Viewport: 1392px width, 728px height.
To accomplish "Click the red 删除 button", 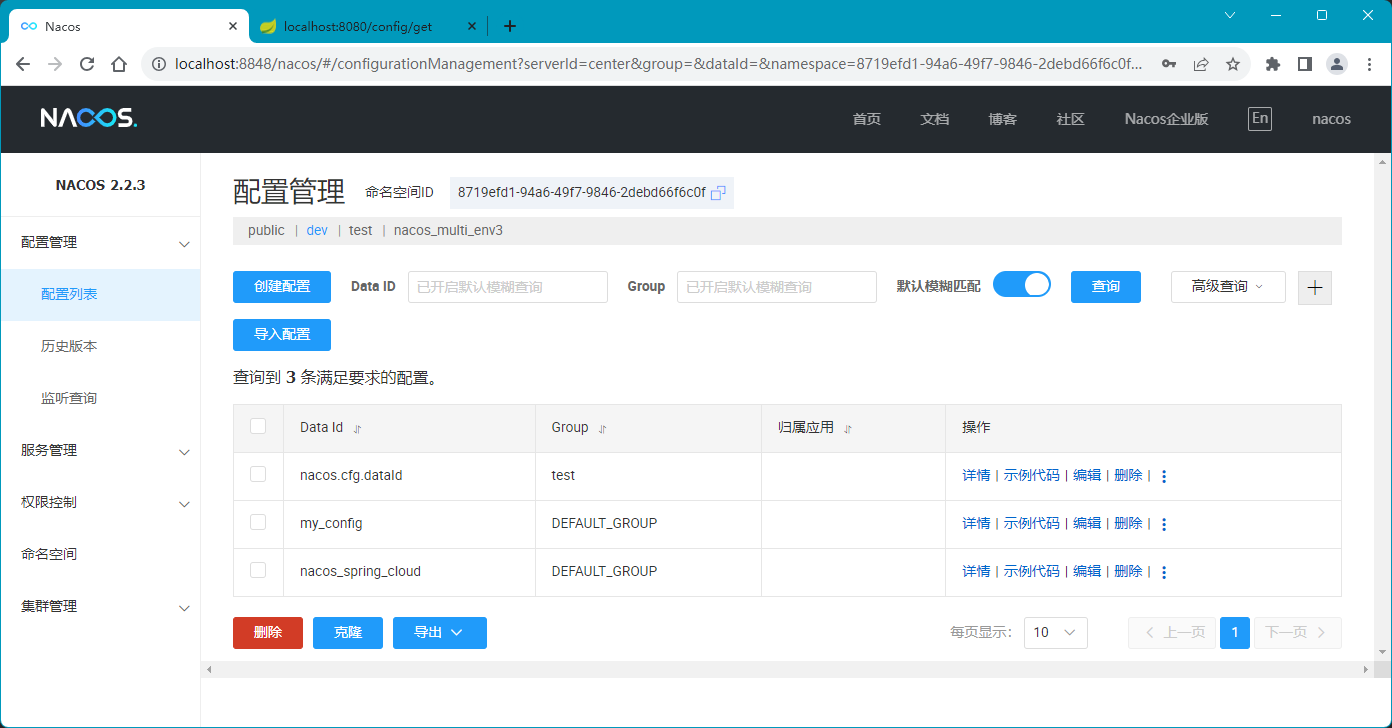I will pyautogui.click(x=268, y=633).
